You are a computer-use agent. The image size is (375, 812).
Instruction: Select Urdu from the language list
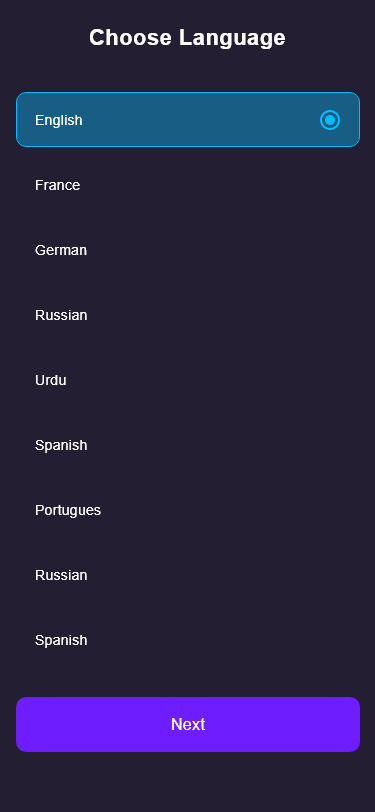coord(188,380)
